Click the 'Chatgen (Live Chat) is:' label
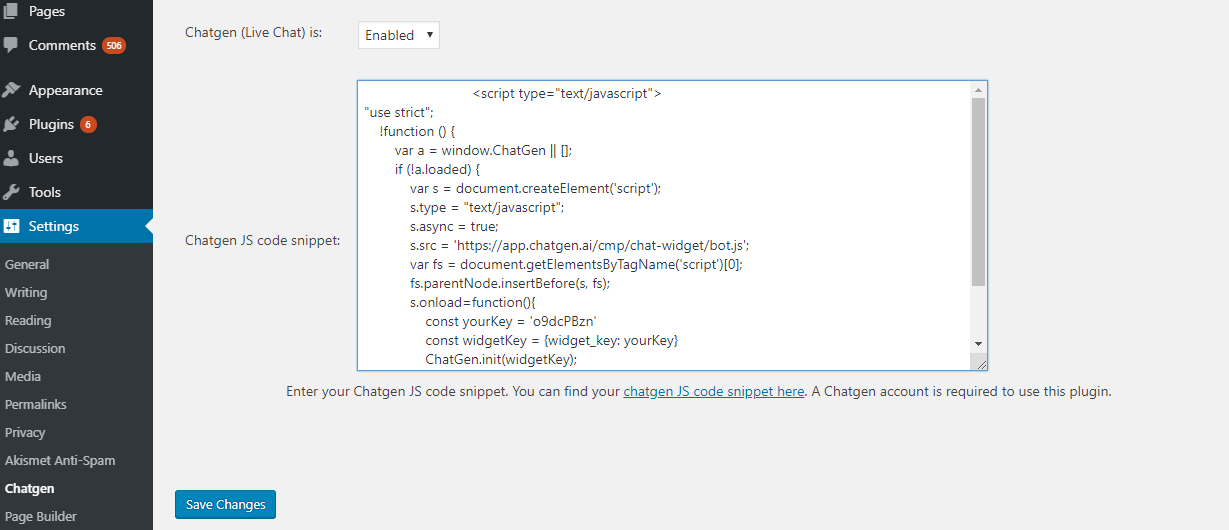Viewport: 1229px width, 530px height. pyautogui.click(x=253, y=32)
